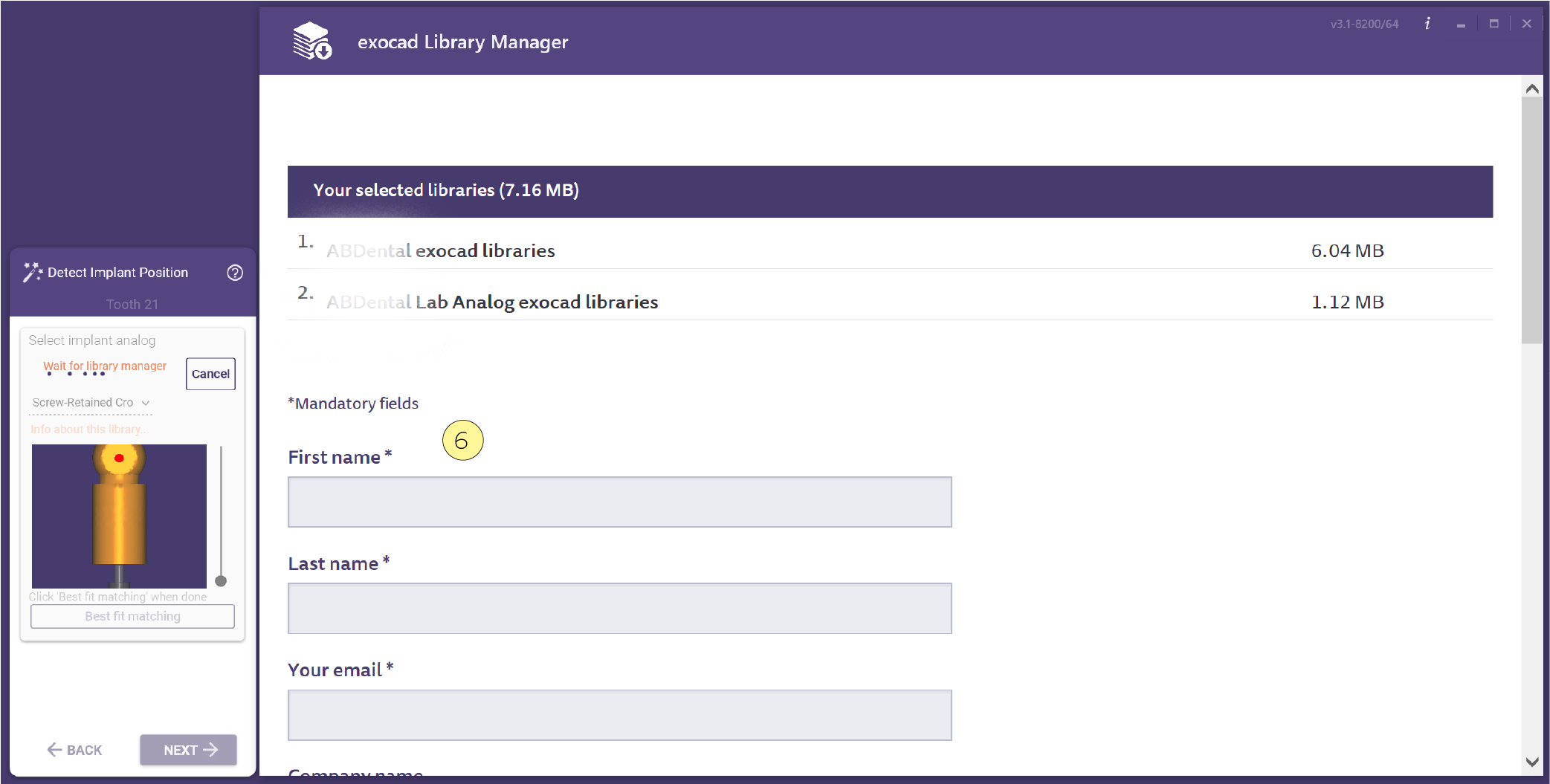Image resolution: width=1550 pixels, height=784 pixels.
Task: Click the Library Manager stack download icon
Action: 312,41
